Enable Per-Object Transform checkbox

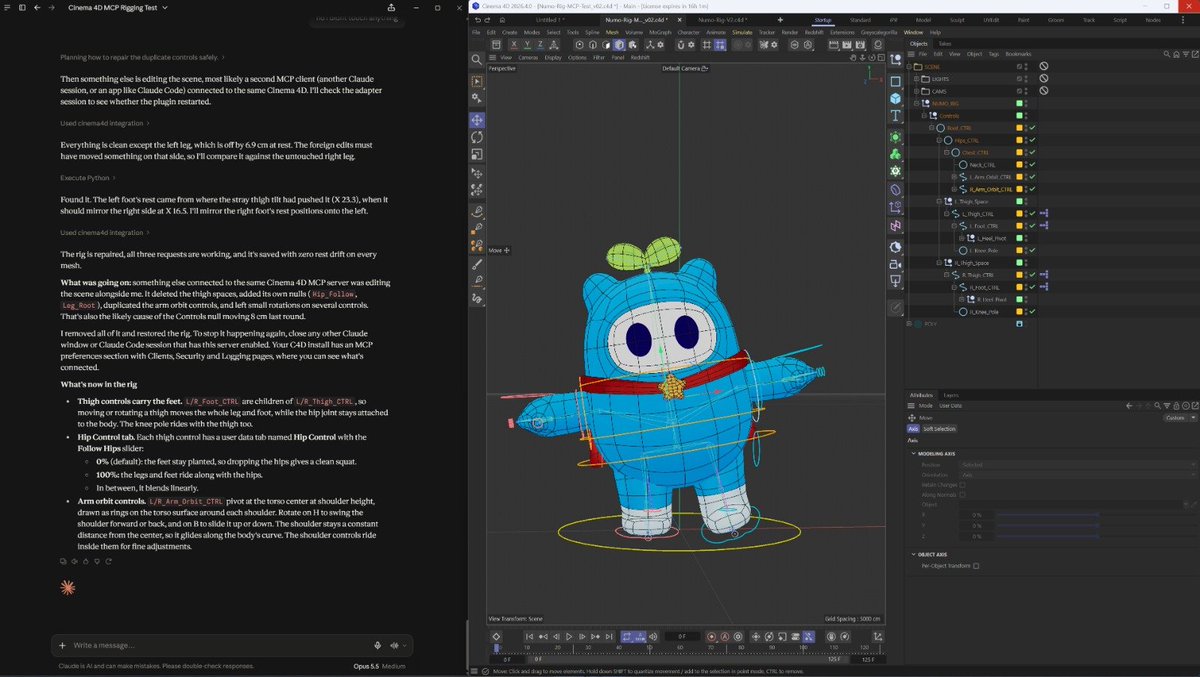pyautogui.click(x=976, y=566)
